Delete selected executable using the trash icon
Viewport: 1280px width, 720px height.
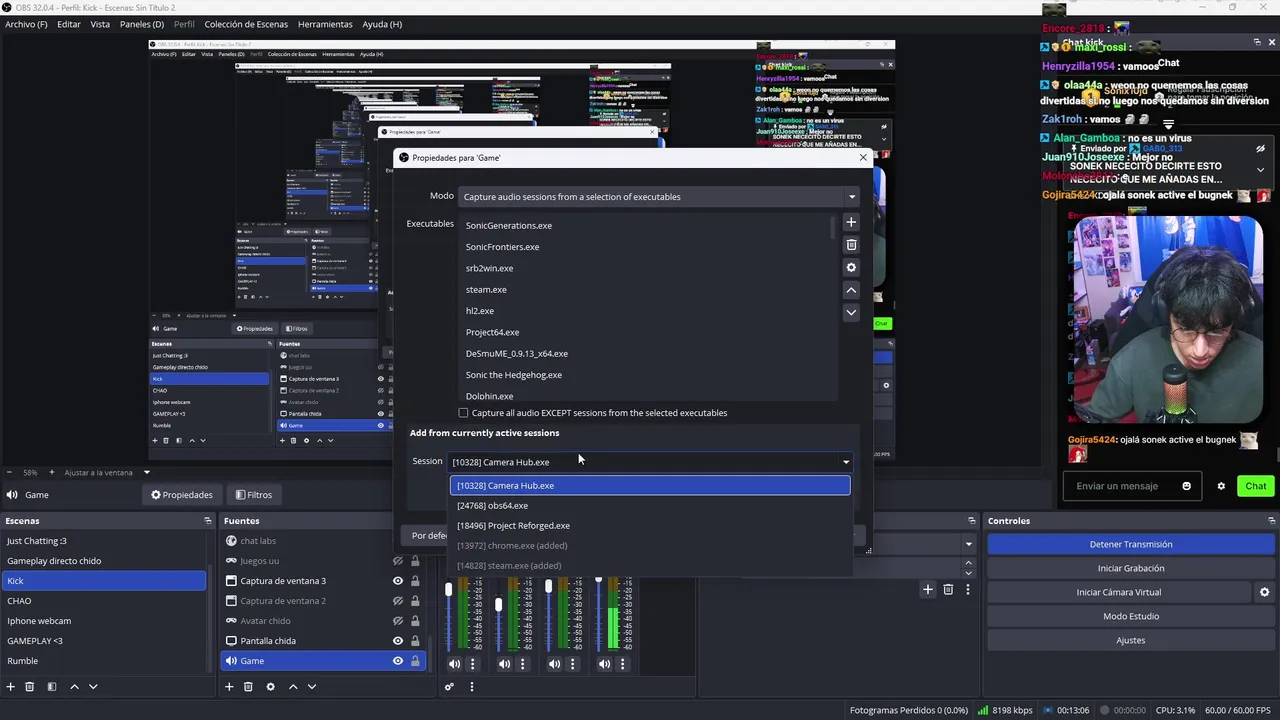[851, 245]
